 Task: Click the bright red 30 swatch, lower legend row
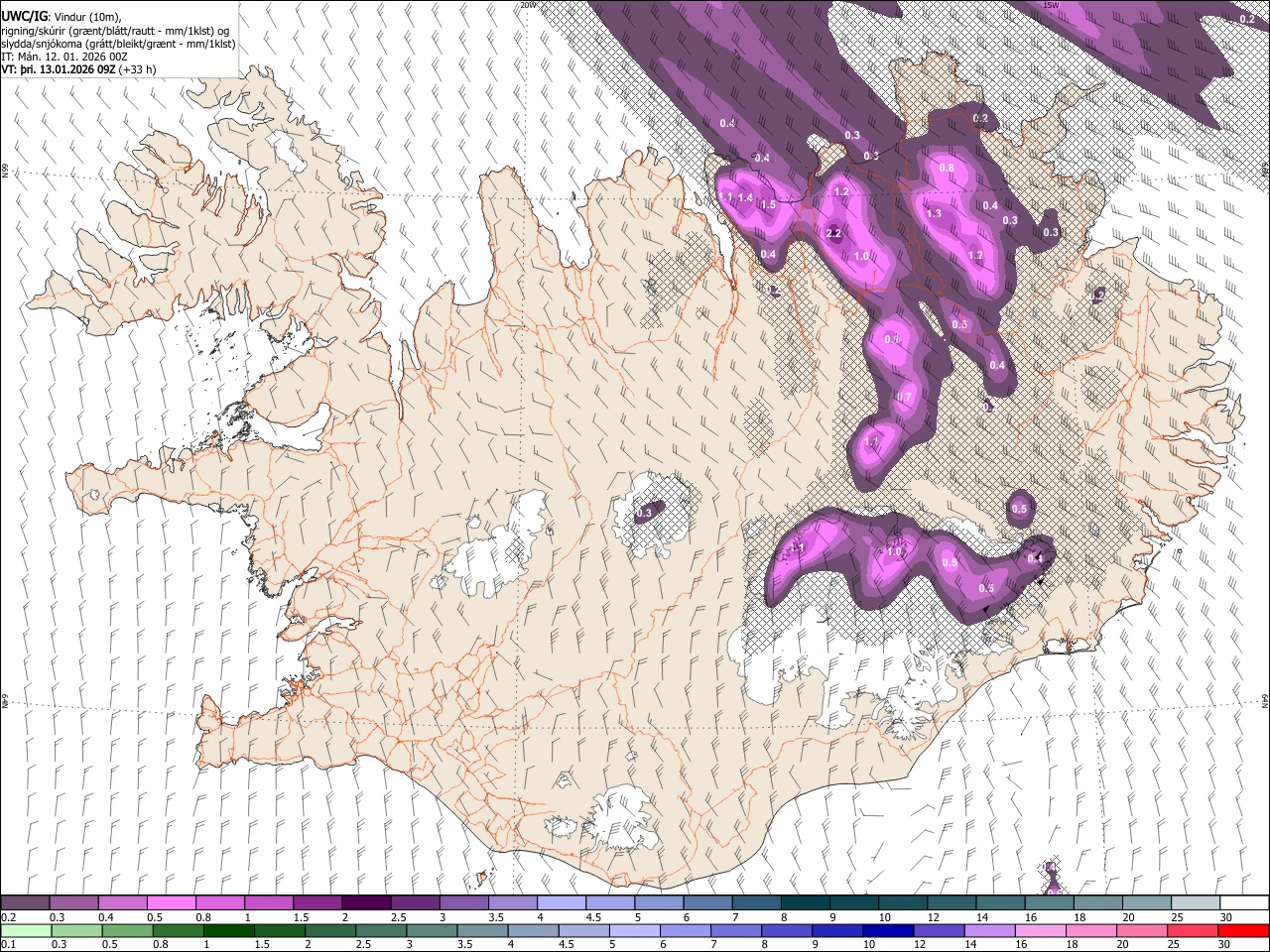pos(1243,930)
